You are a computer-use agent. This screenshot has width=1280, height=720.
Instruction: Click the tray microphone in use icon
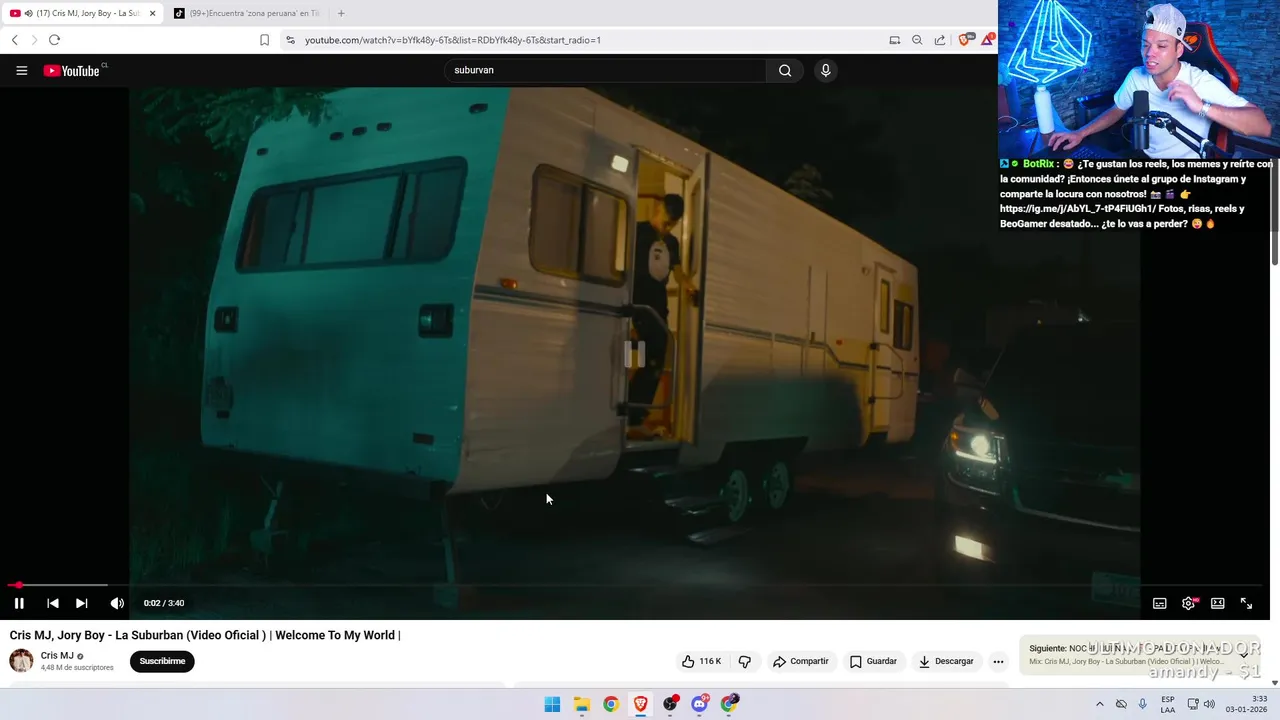1143,704
